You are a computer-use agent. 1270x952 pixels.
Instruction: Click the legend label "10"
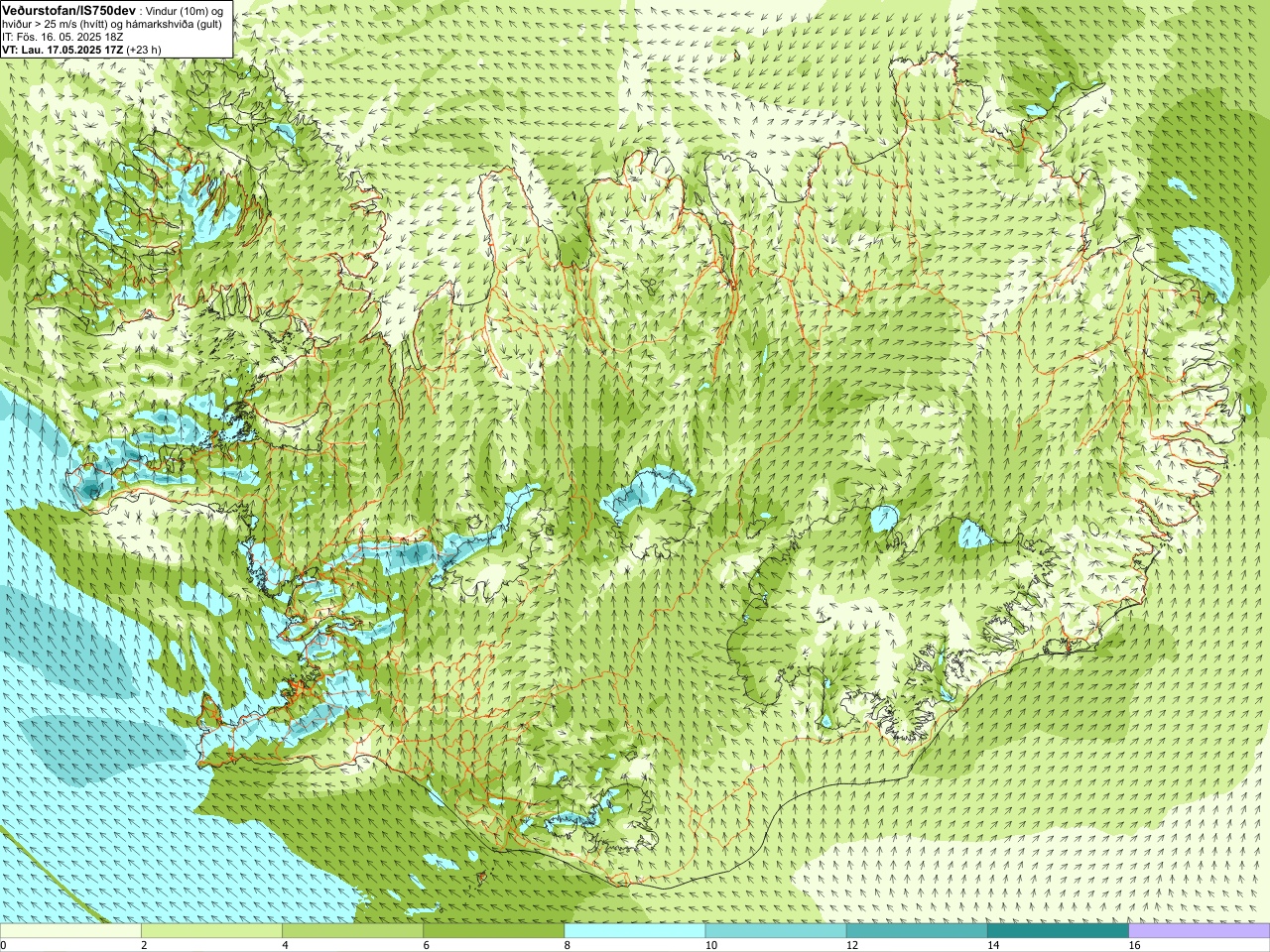[711, 945]
